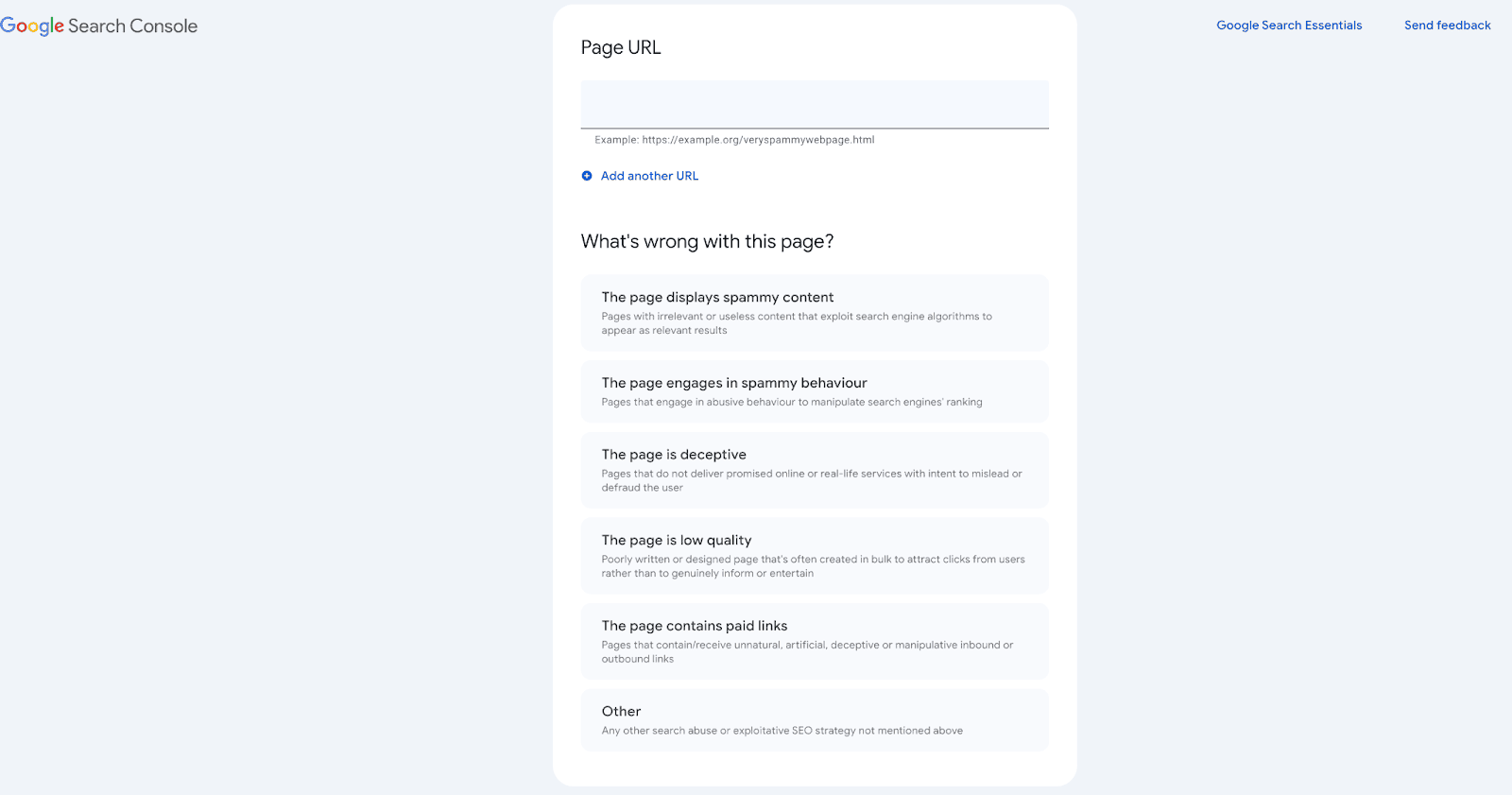
Task: Click the example URL hint text
Action: [x=733, y=139]
